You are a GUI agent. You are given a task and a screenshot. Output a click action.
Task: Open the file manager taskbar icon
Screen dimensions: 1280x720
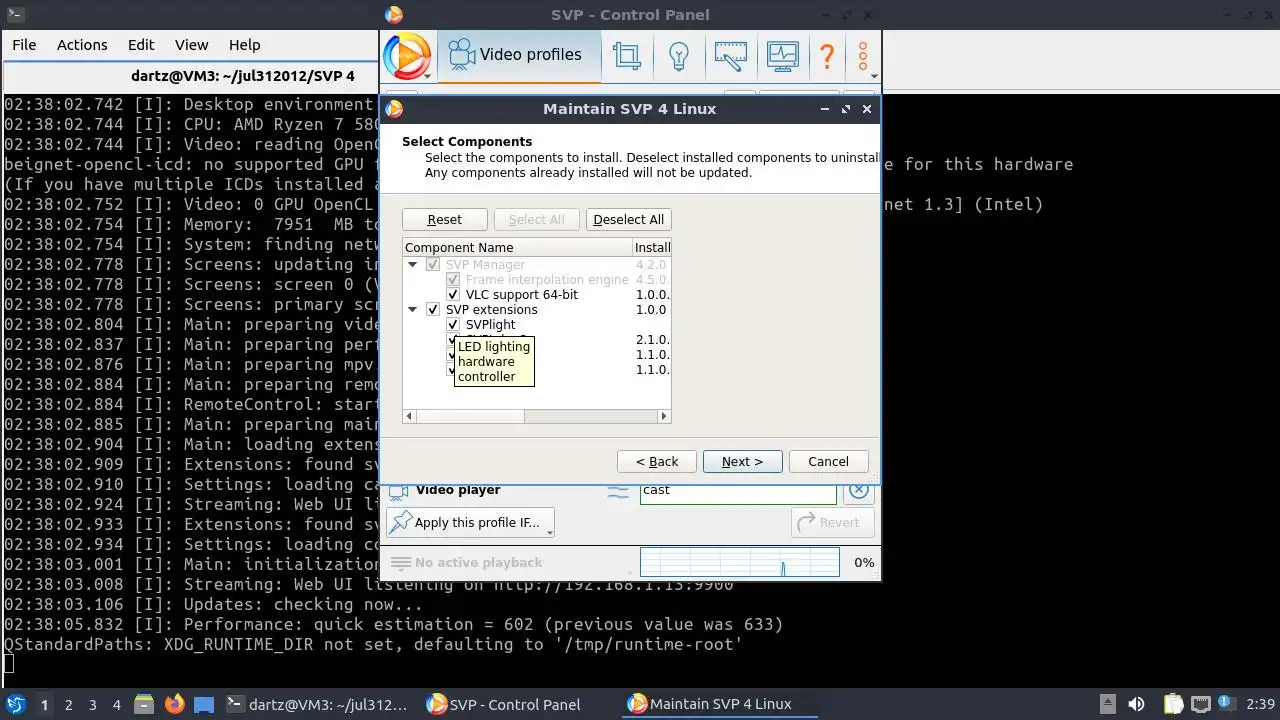pyautogui.click(x=143, y=704)
